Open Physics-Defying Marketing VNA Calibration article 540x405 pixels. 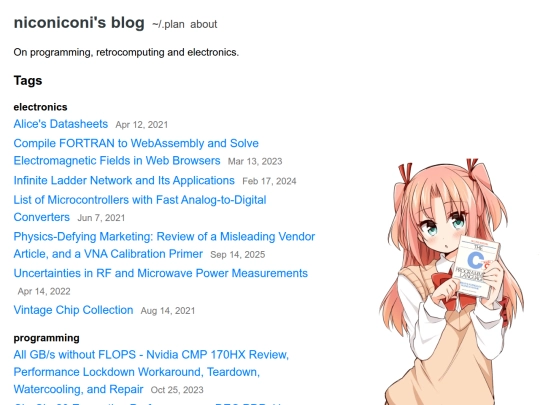point(164,245)
